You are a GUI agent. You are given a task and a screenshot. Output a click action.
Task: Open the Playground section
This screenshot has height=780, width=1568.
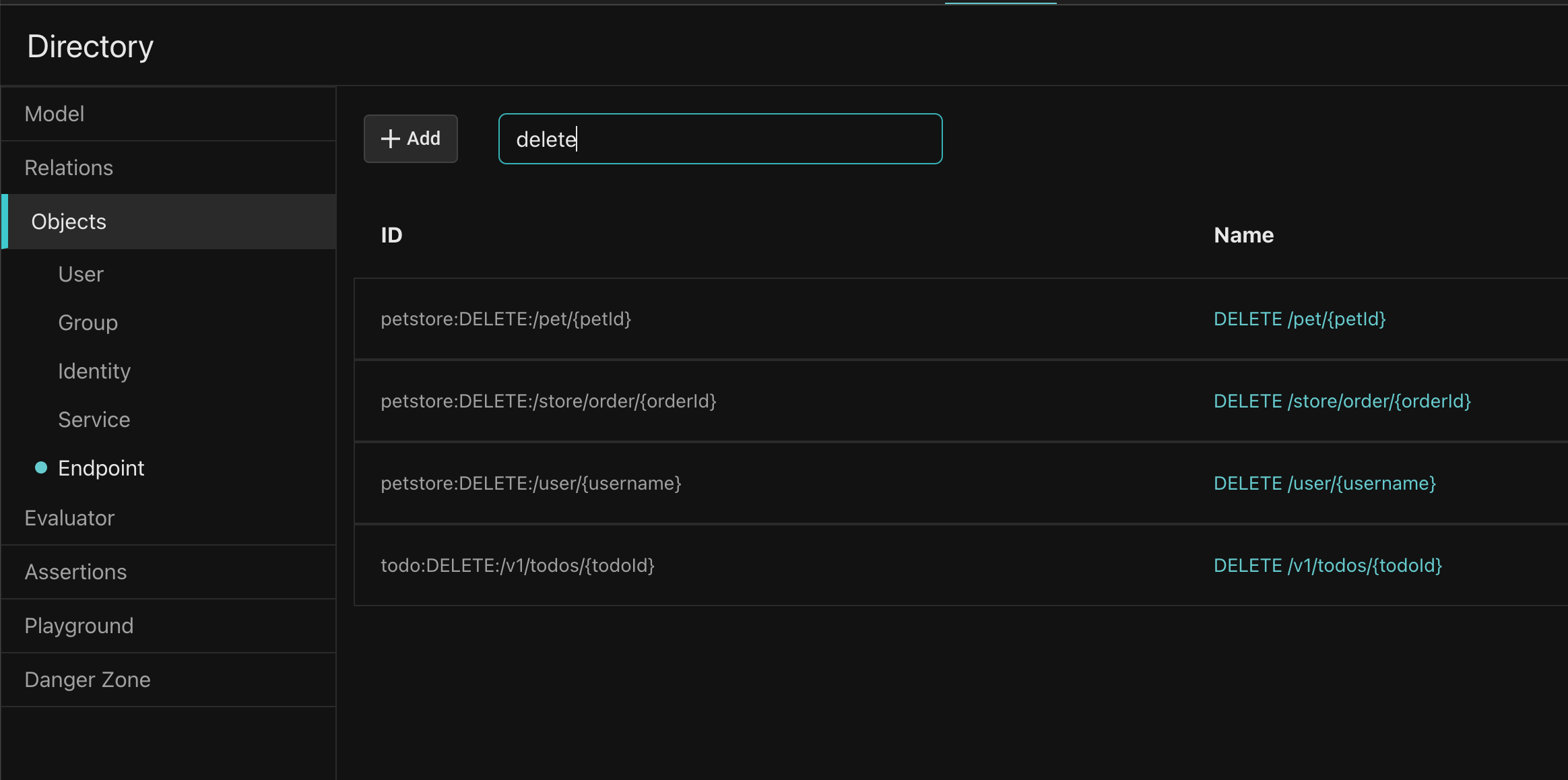click(79, 625)
